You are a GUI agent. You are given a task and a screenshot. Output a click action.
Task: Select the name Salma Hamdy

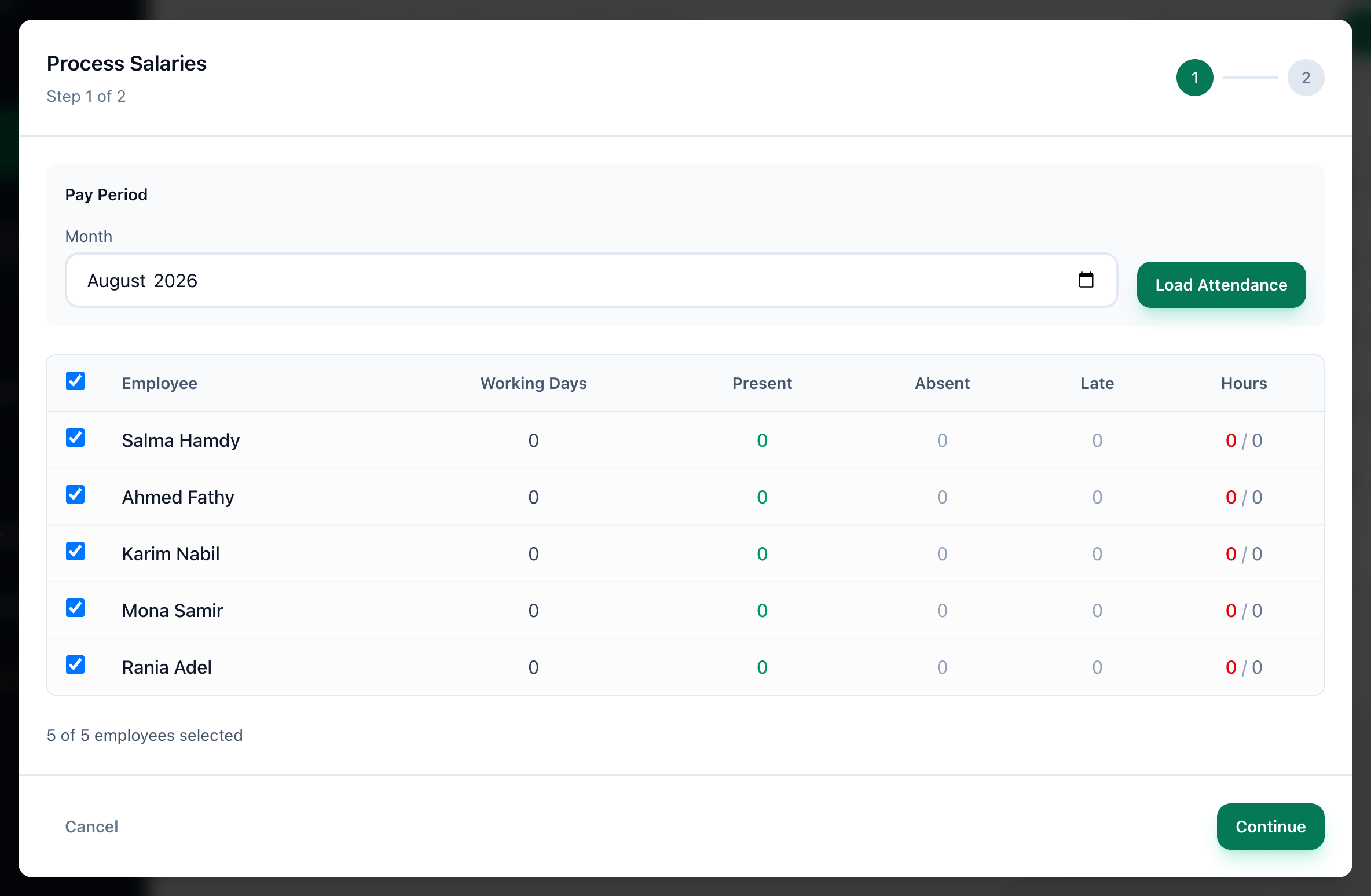pyautogui.click(x=181, y=440)
